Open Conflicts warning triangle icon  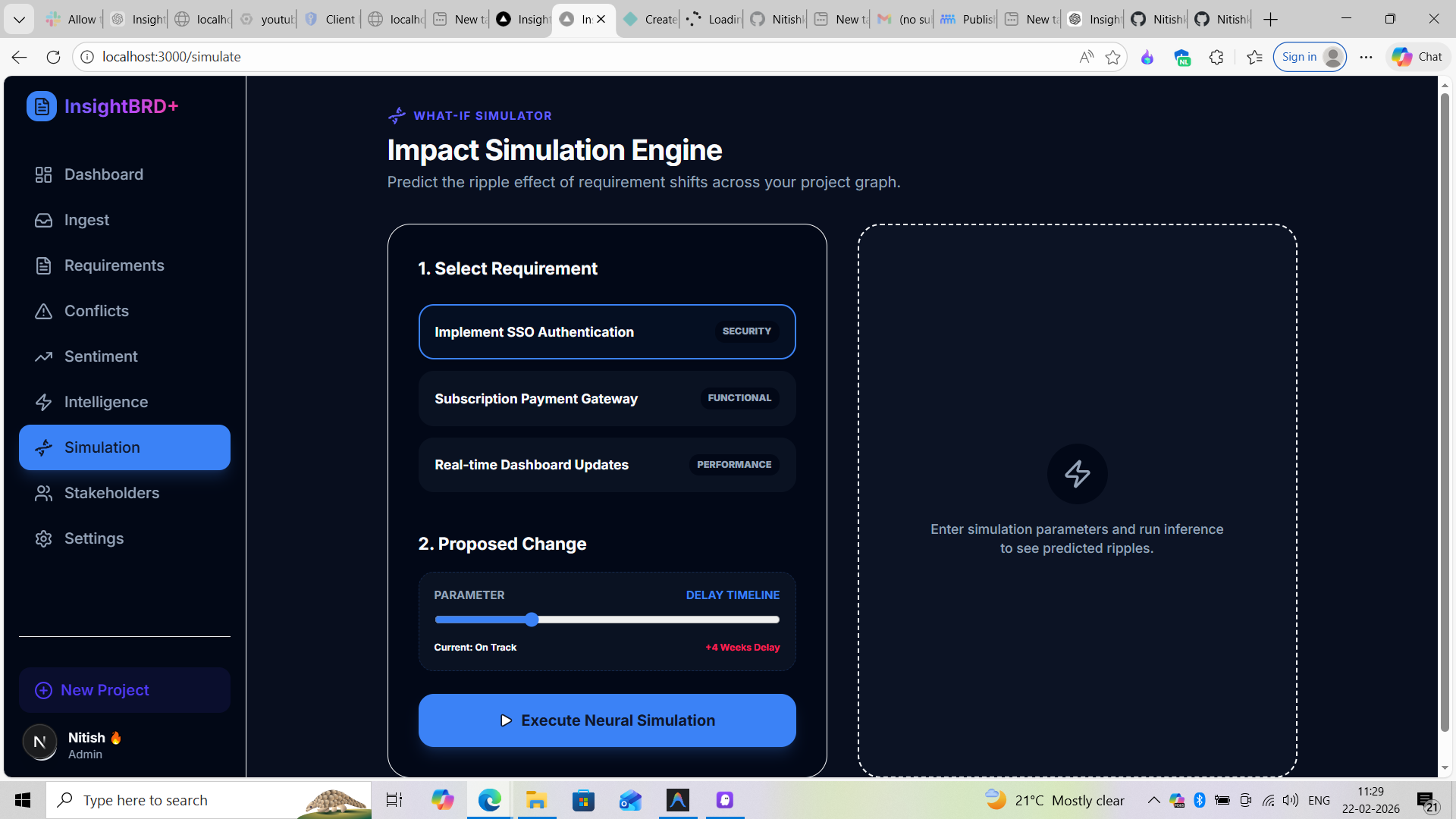point(44,311)
